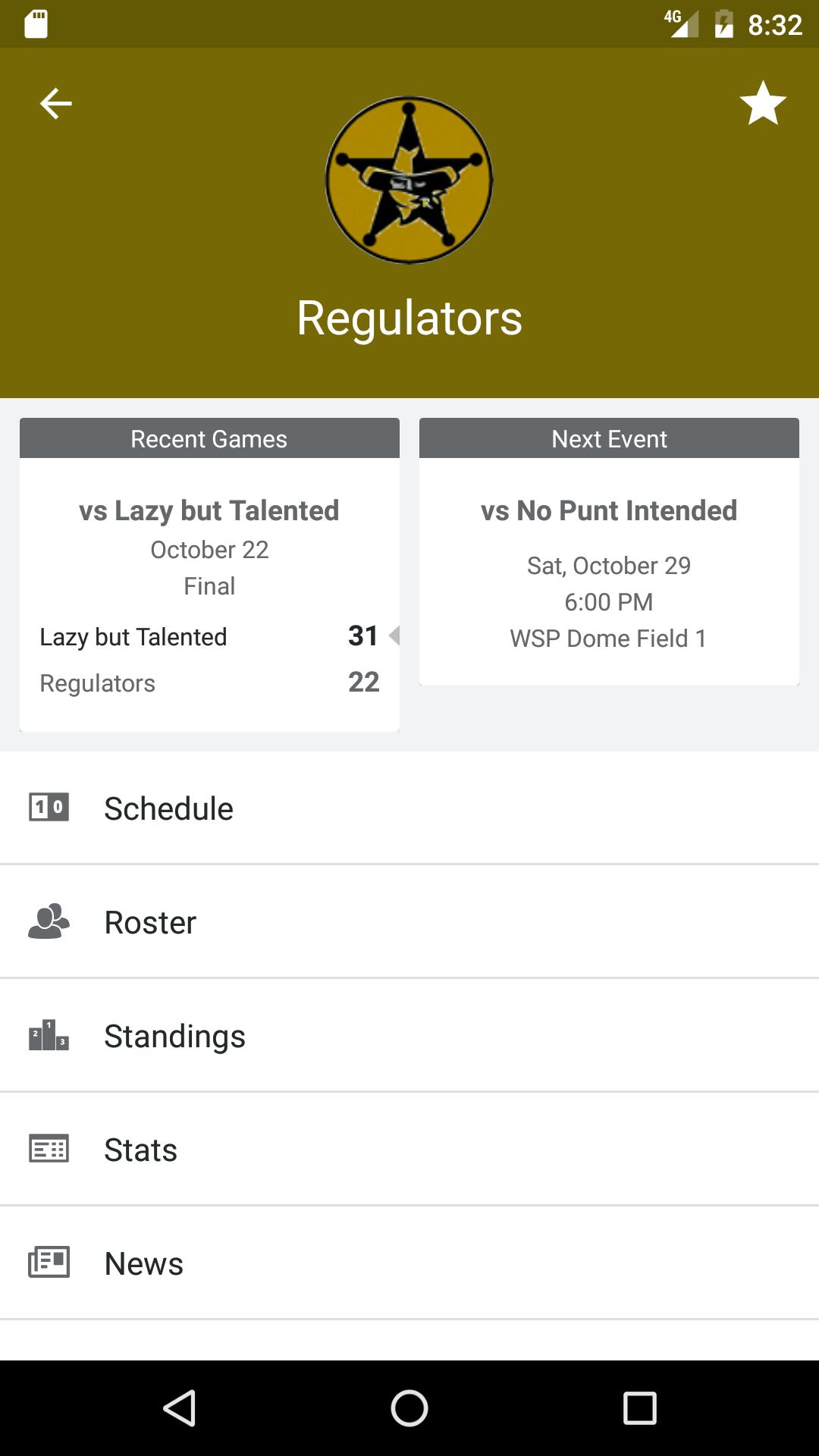View the team Stats section
This screenshot has width=819, height=1456.
point(140,1150)
